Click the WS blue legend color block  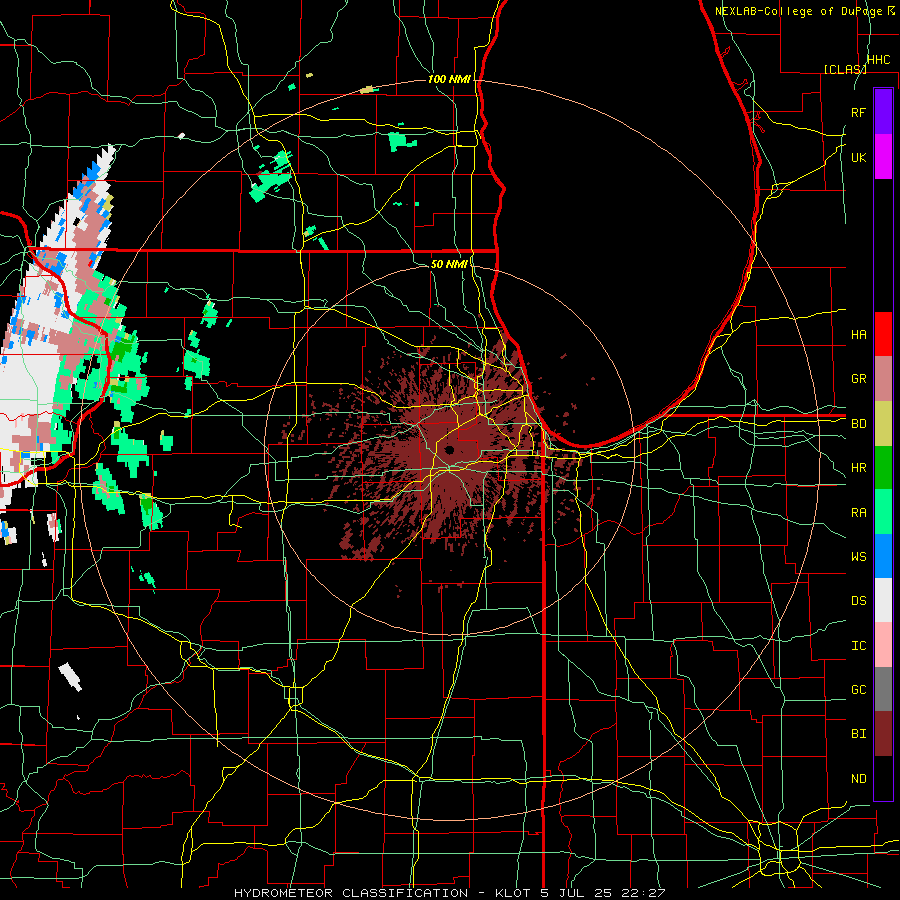(x=883, y=556)
